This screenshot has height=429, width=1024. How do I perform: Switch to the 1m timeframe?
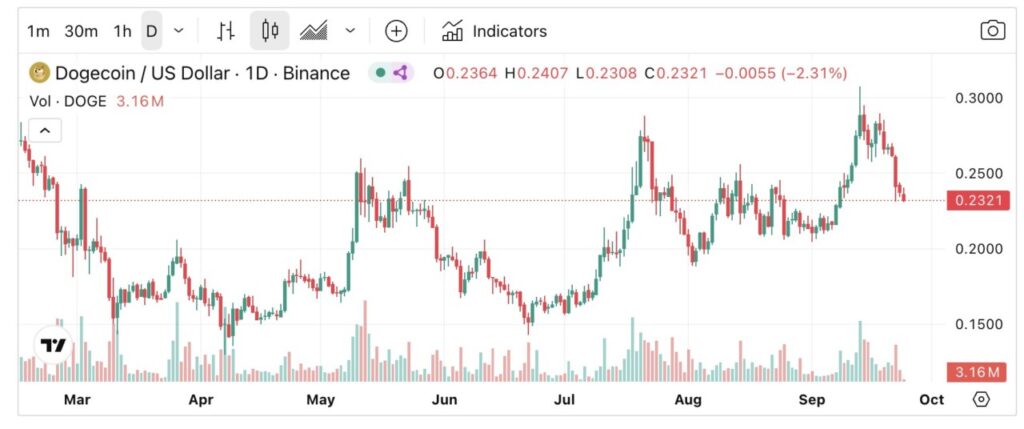coord(38,31)
